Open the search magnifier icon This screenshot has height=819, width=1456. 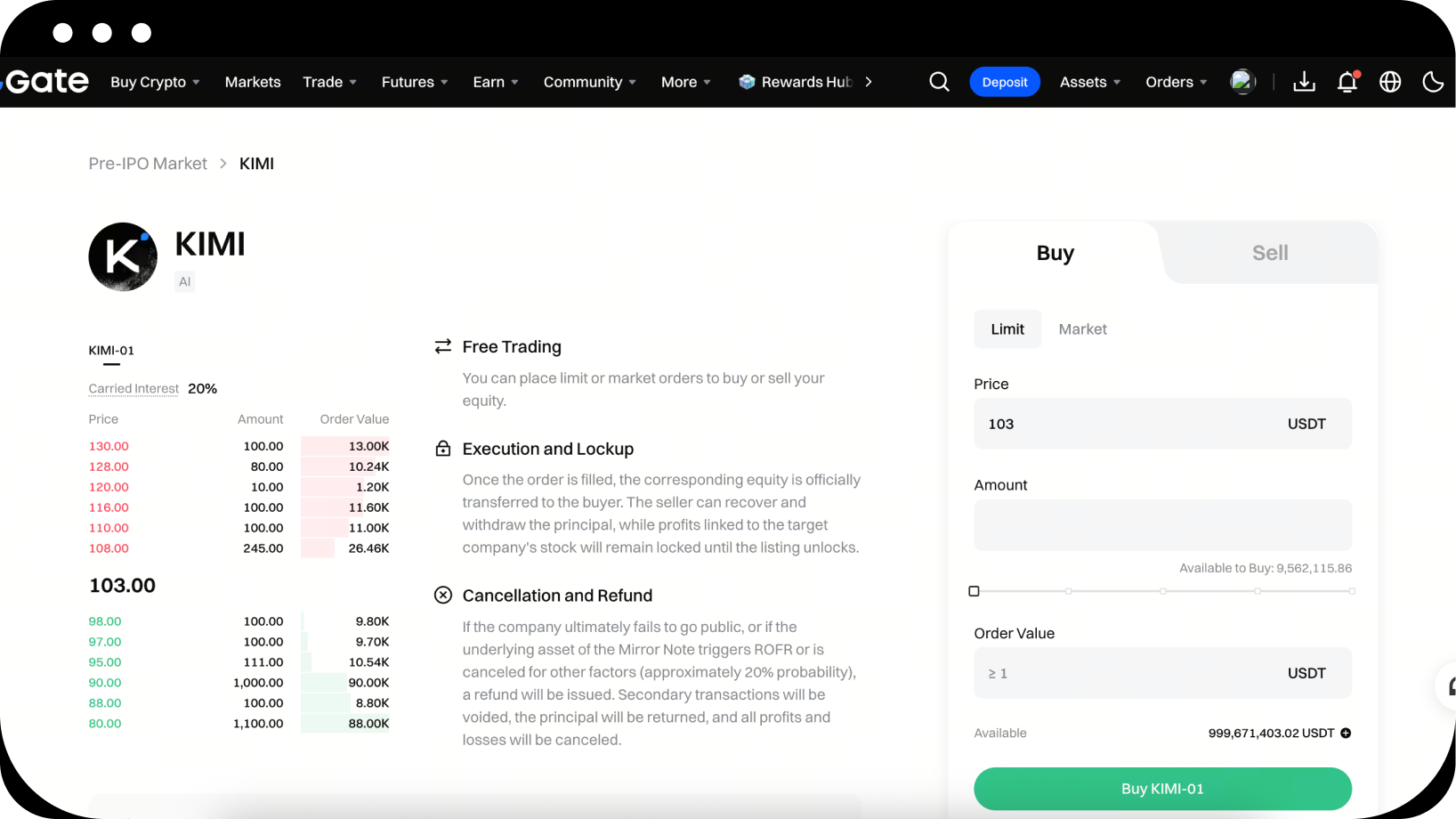pyautogui.click(x=939, y=82)
